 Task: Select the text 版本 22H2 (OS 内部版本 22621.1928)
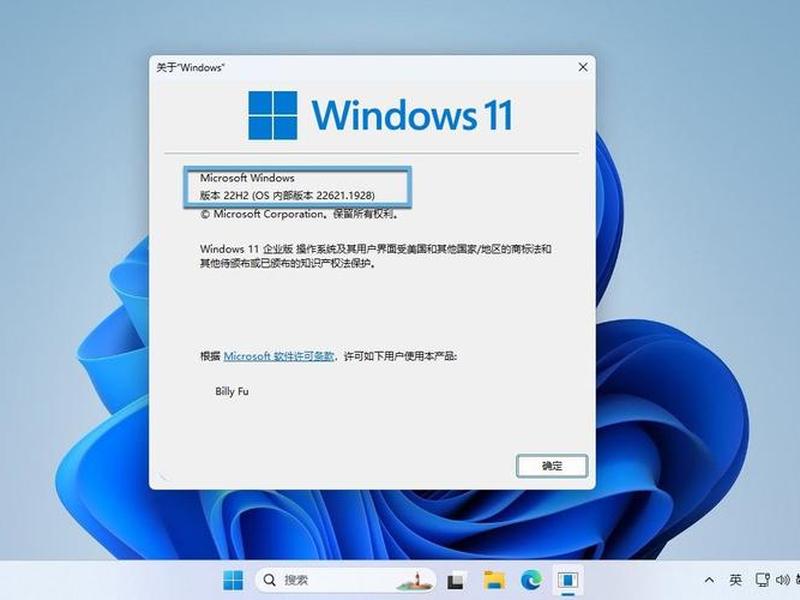click(x=287, y=195)
